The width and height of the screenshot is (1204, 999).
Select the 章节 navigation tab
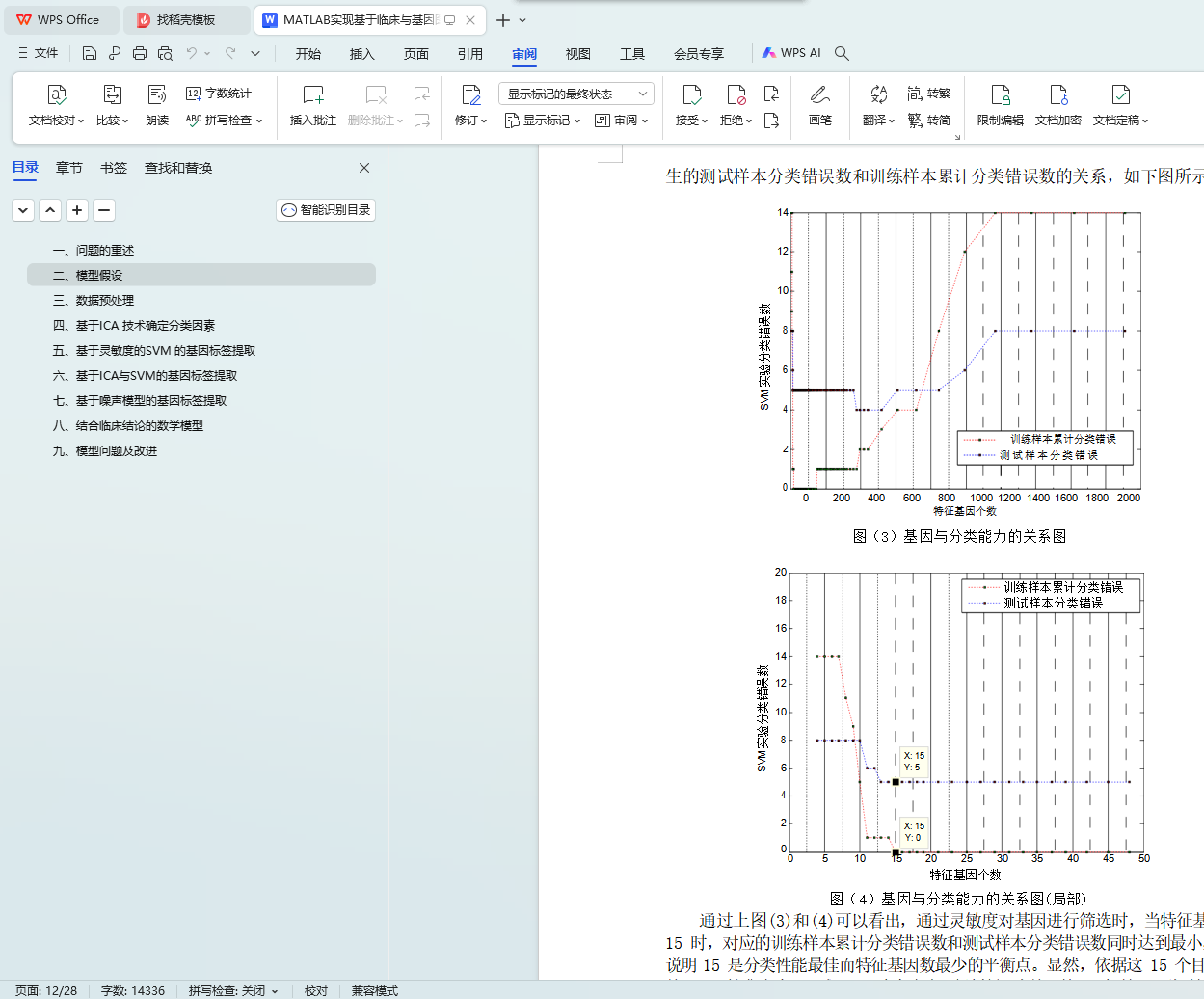[x=69, y=168]
